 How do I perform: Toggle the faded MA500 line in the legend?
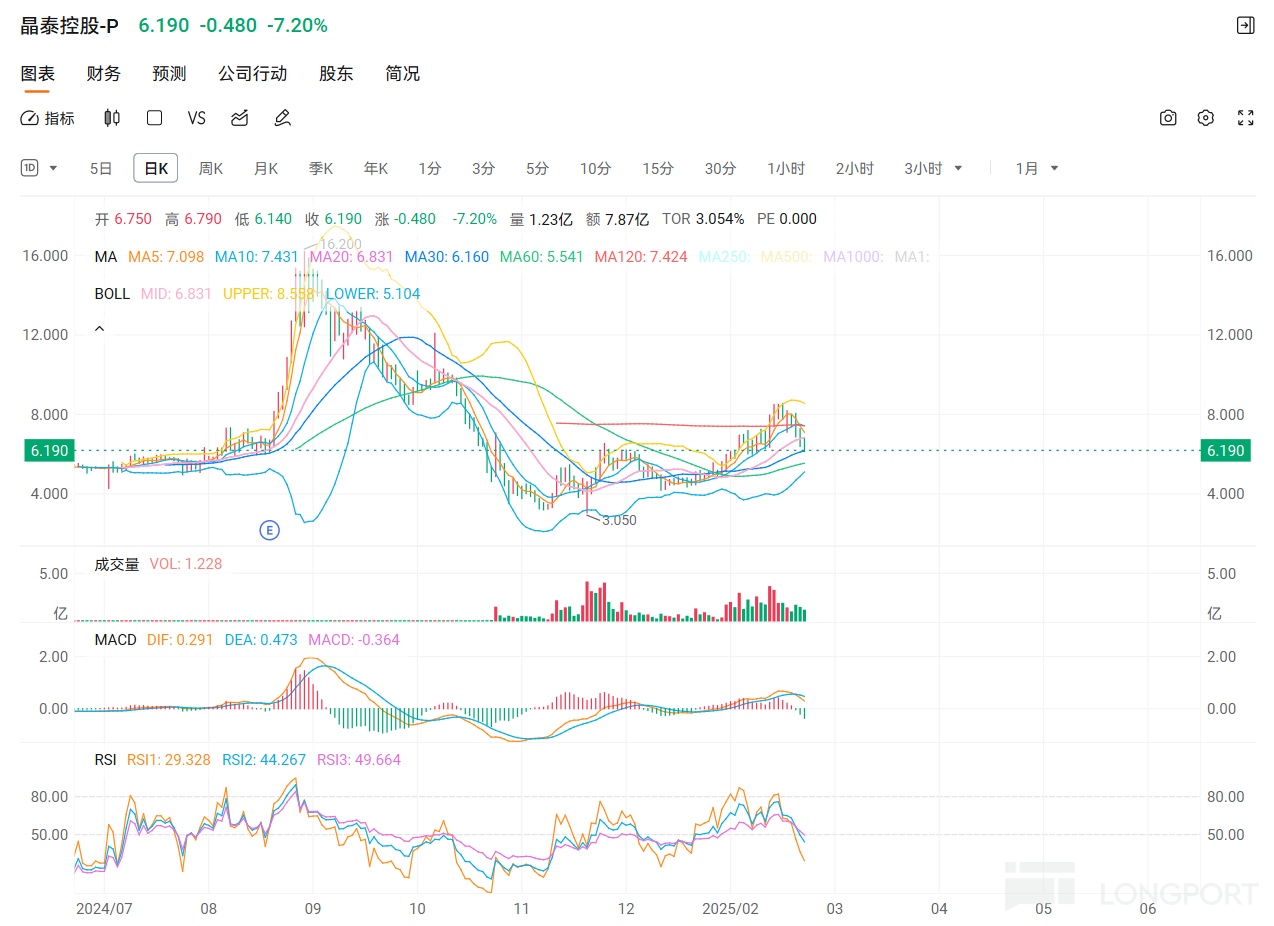[x=787, y=257]
